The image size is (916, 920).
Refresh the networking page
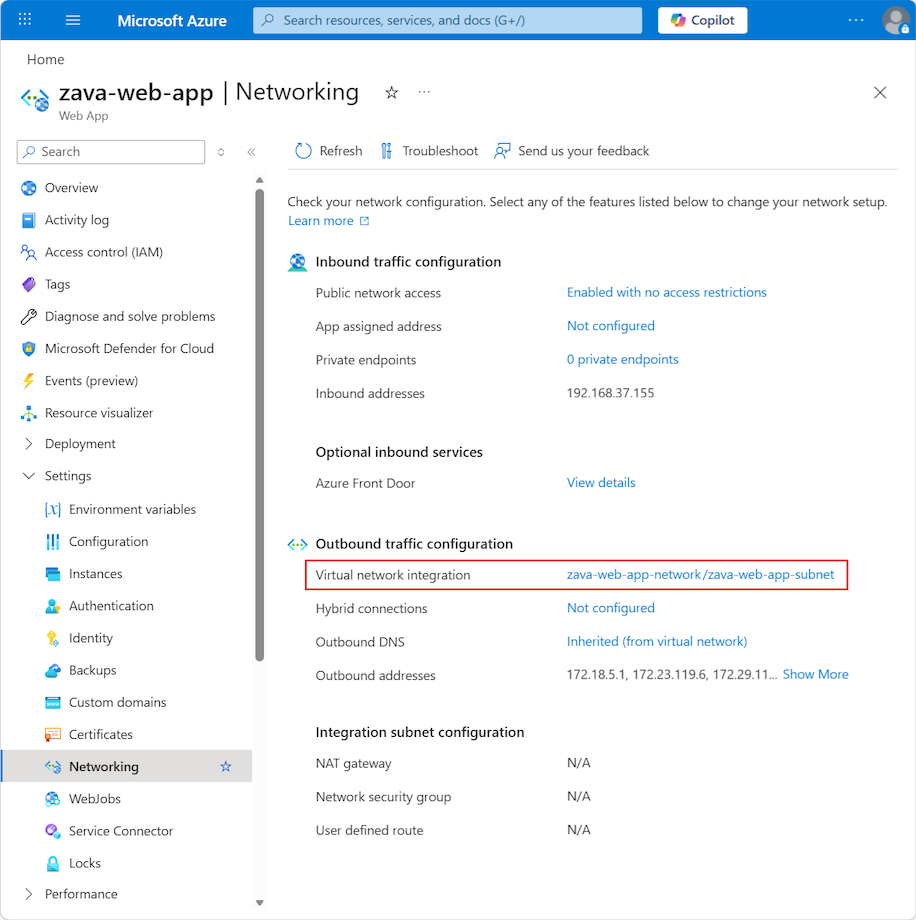[x=329, y=151]
